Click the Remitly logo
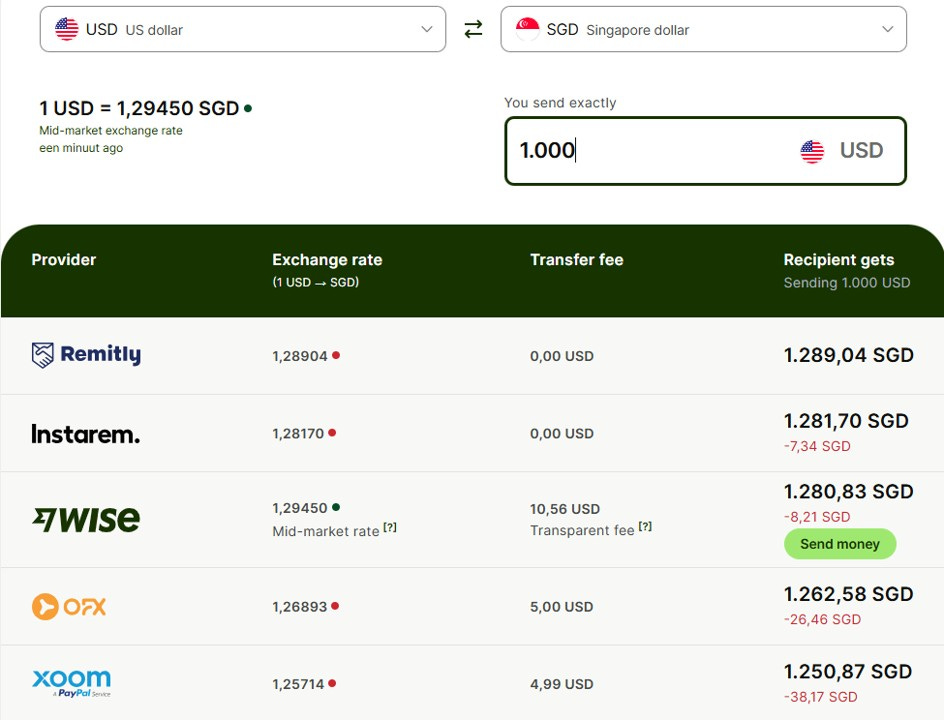The height and width of the screenshot is (720, 944). click(86, 355)
